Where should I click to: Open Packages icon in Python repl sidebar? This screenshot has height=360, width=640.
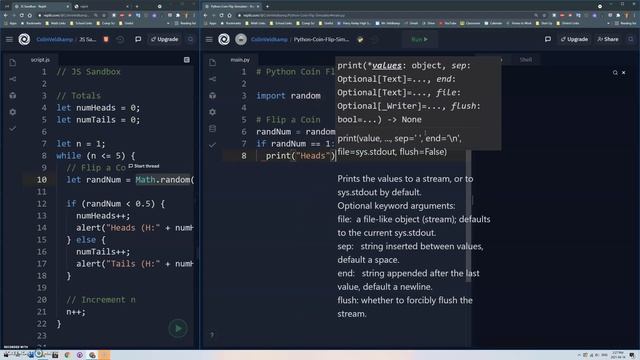click(212, 96)
